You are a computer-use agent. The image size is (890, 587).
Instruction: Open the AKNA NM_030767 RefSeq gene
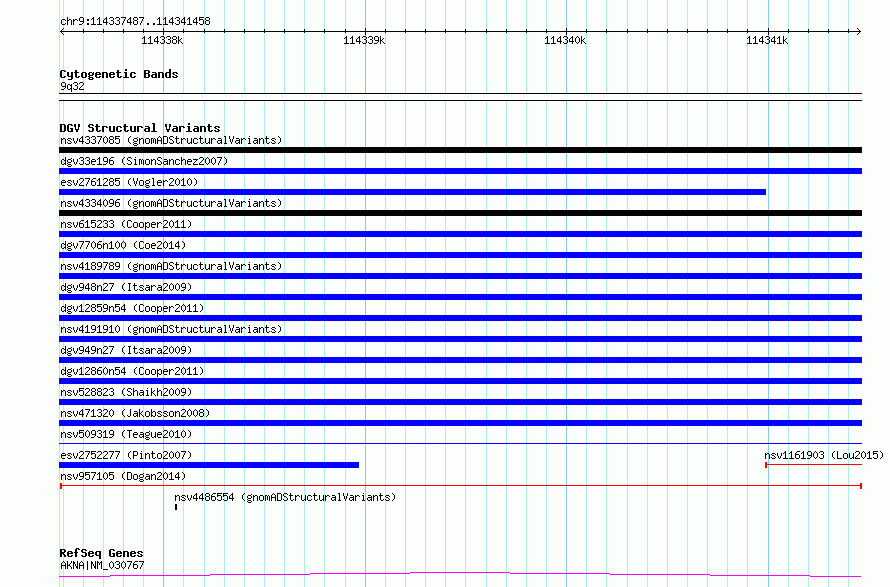coord(460,575)
